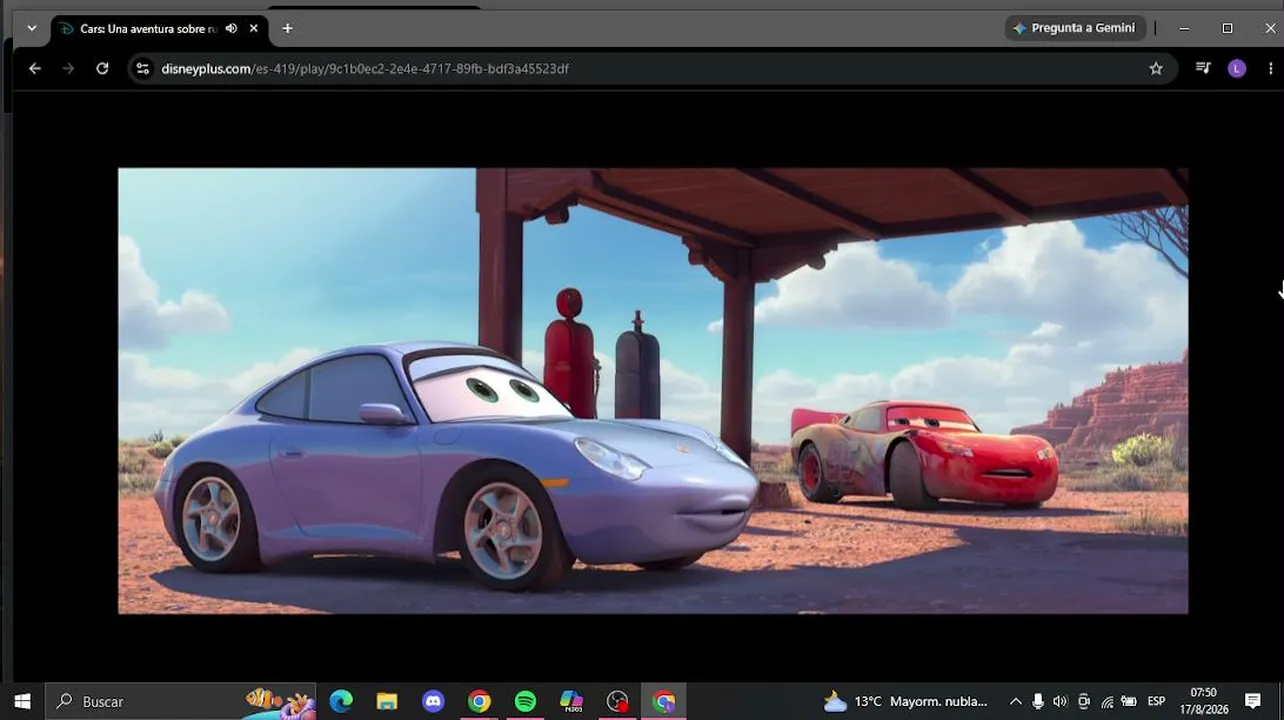Open Spotify from the taskbar
This screenshot has width=1284, height=720.
(525, 701)
